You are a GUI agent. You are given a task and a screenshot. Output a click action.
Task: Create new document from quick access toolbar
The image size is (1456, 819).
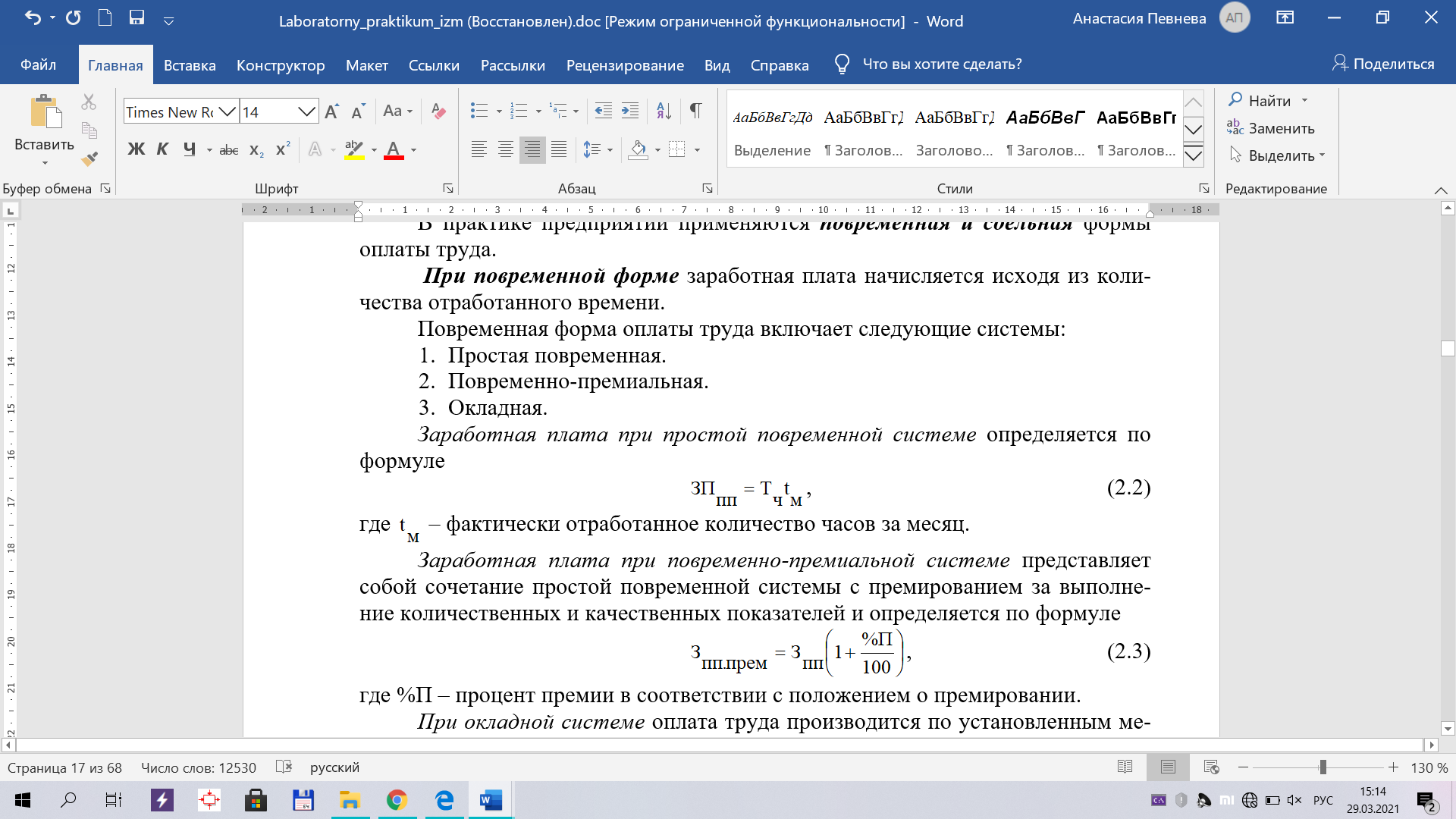pyautogui.click(x=105, y=18)
